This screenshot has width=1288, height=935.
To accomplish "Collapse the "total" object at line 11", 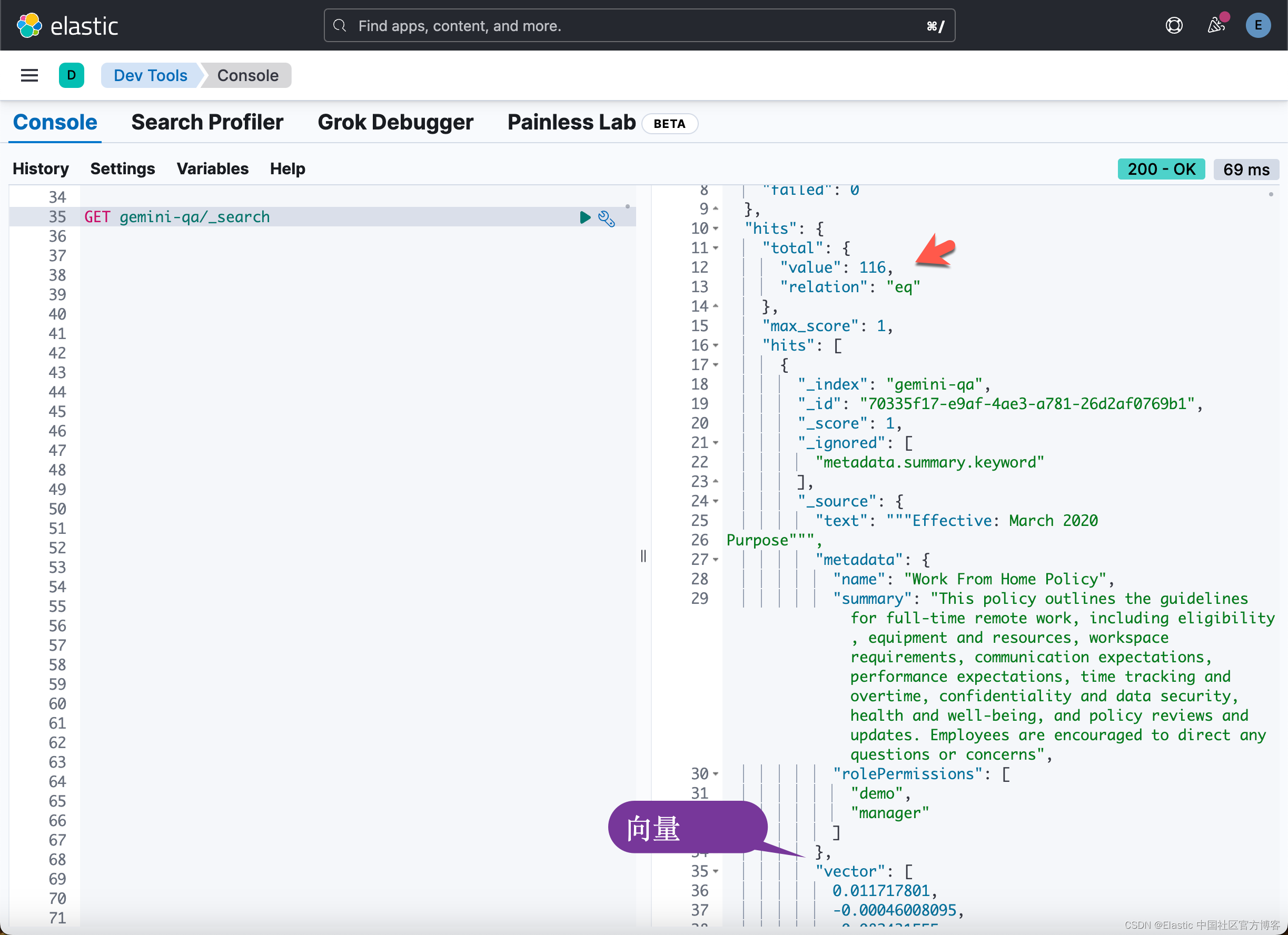I will click(716, 248).
